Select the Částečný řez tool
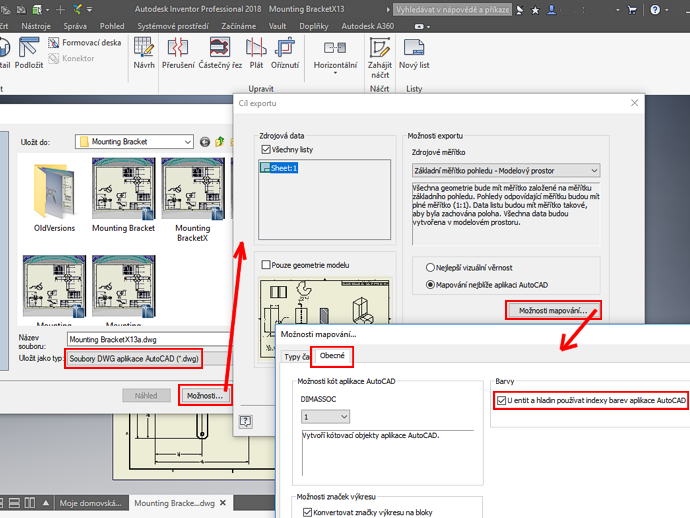Screen dimensions: 690x518 (x=220, y=53)
